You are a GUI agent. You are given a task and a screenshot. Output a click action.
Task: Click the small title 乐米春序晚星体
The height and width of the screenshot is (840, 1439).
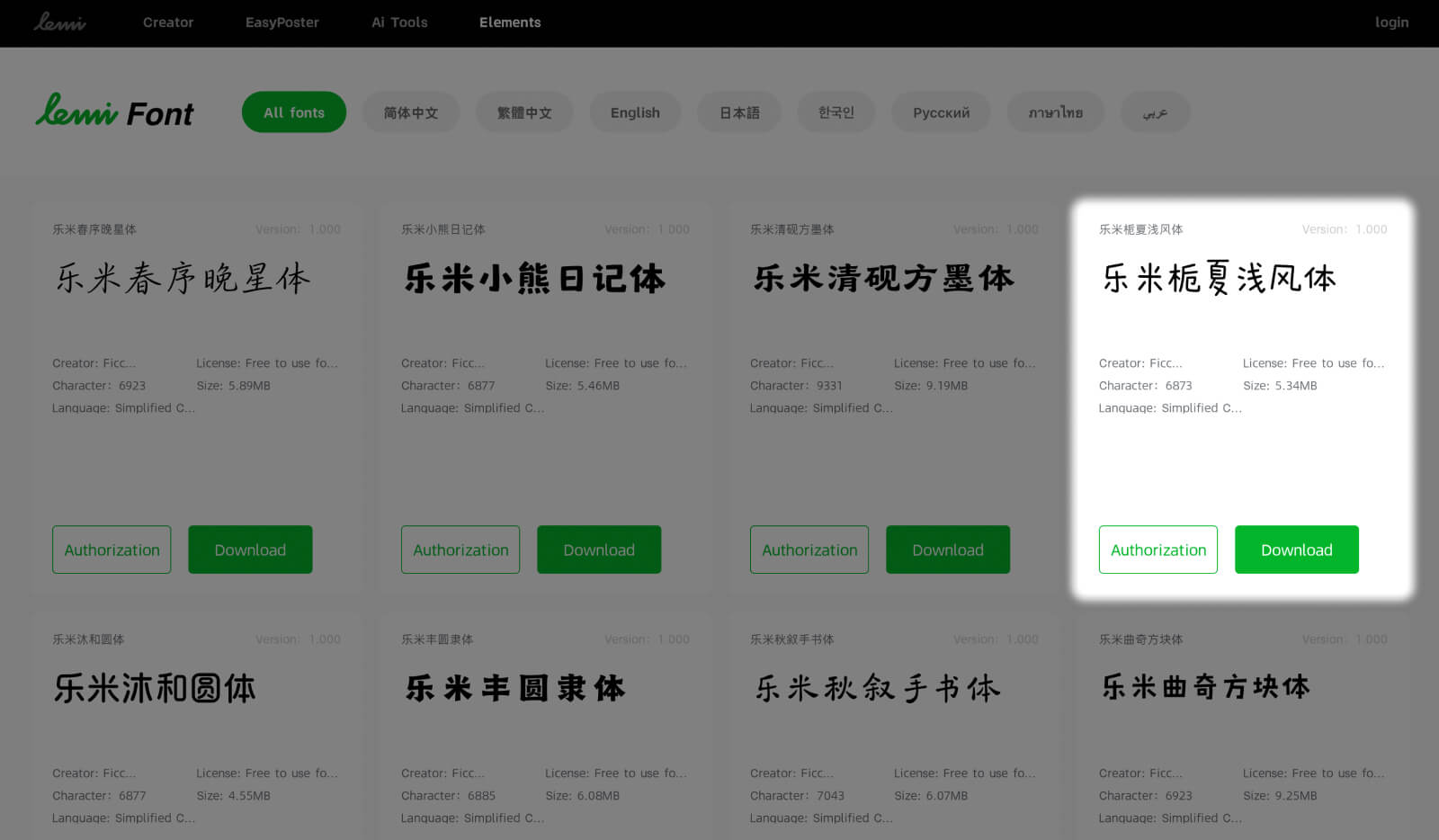[x=94, y=229]
